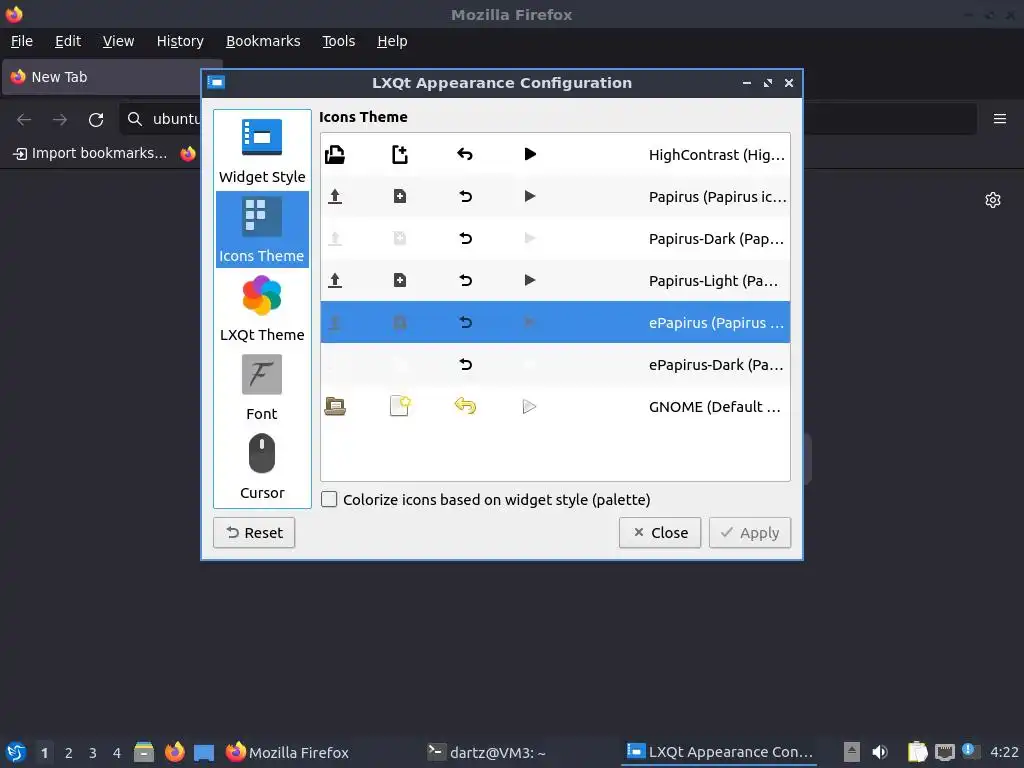This screenshot has width=1024, height=768.
Task: Select the ePapirus-Dark icon theme
Action: pos(555,364)
